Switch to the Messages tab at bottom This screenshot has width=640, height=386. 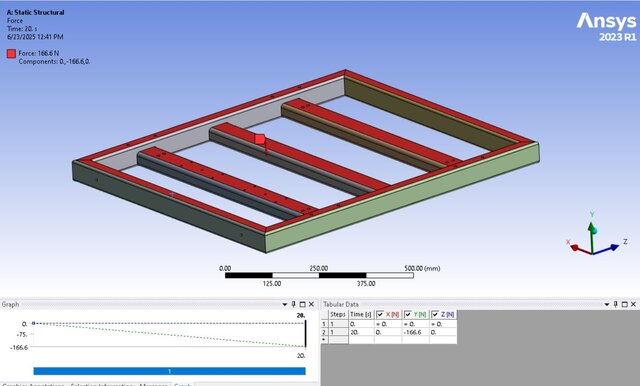point(153,384)
